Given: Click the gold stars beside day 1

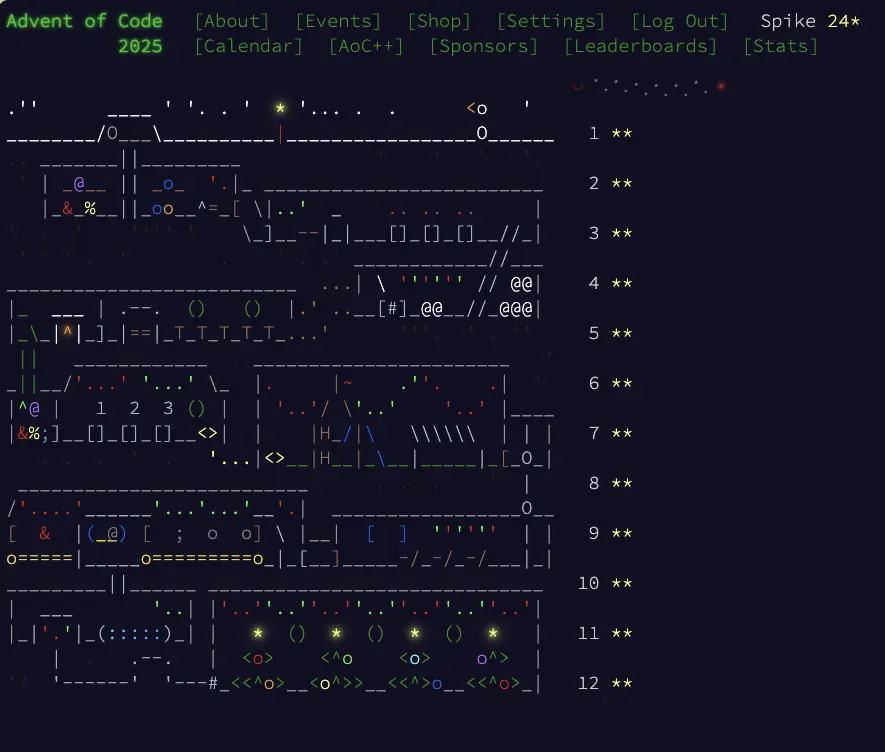Looking at the screenshot, I should point(621,134).
